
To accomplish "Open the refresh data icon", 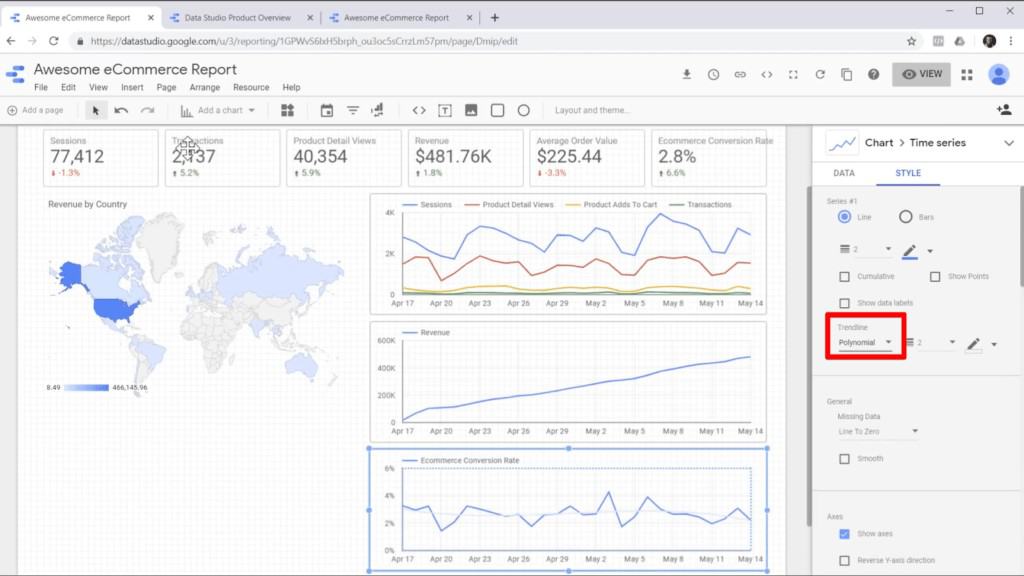I will click(820, 74).
